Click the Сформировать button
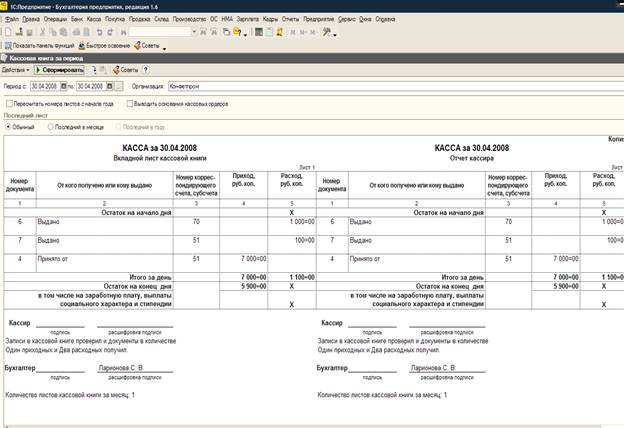Screen dimensions: 624x428 pyautogui.click(x=59, y=71)
